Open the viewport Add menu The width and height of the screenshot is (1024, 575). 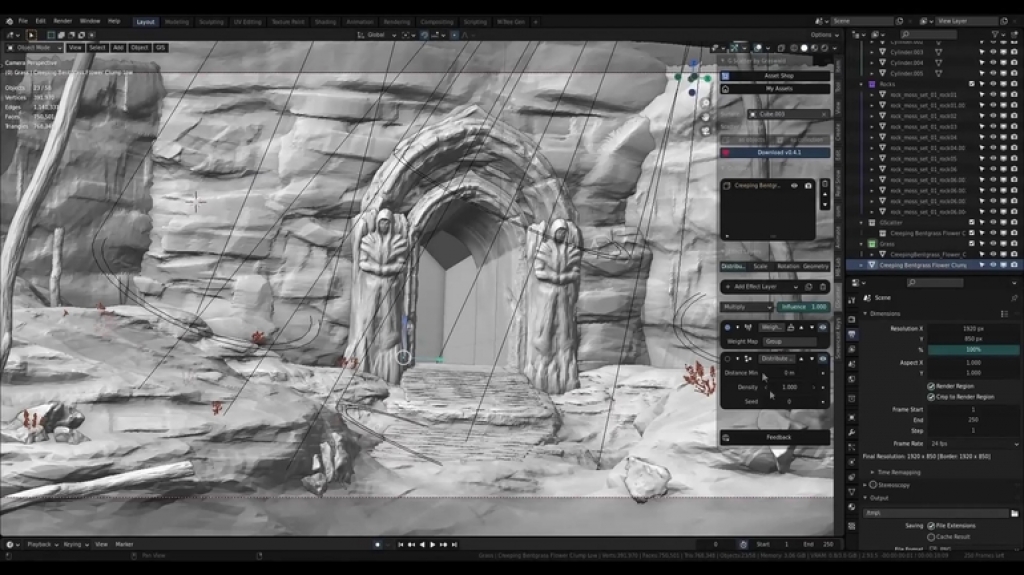point(118,48)
